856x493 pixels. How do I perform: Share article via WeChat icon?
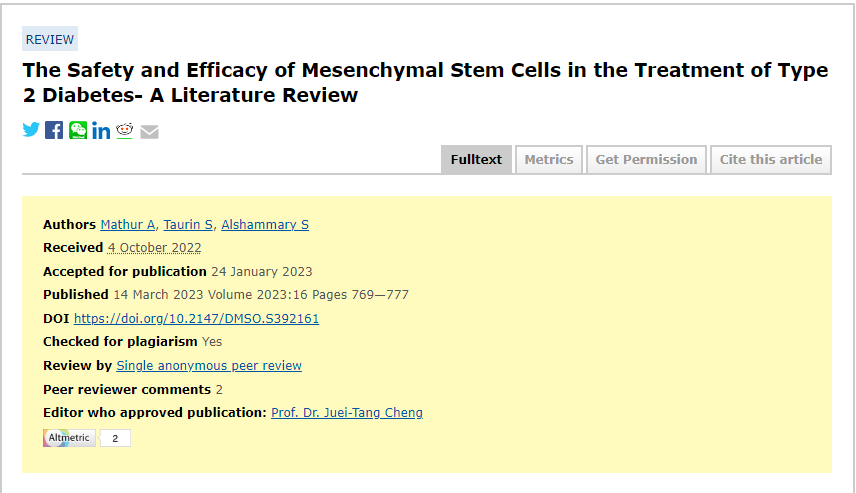(x=78, y=131)
